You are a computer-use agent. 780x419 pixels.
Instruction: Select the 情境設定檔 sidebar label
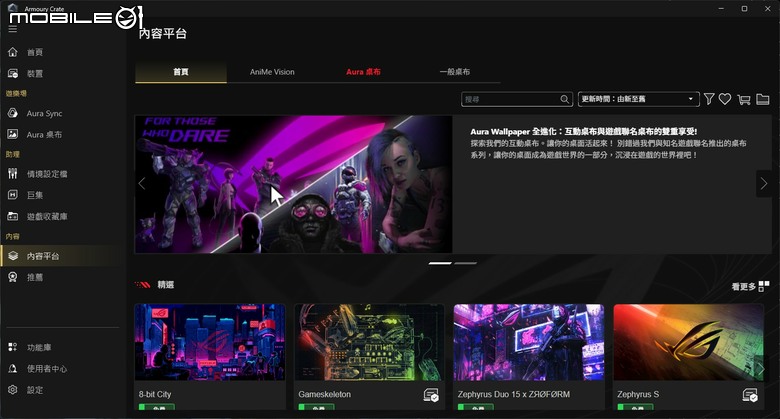[x=47, y=174]
